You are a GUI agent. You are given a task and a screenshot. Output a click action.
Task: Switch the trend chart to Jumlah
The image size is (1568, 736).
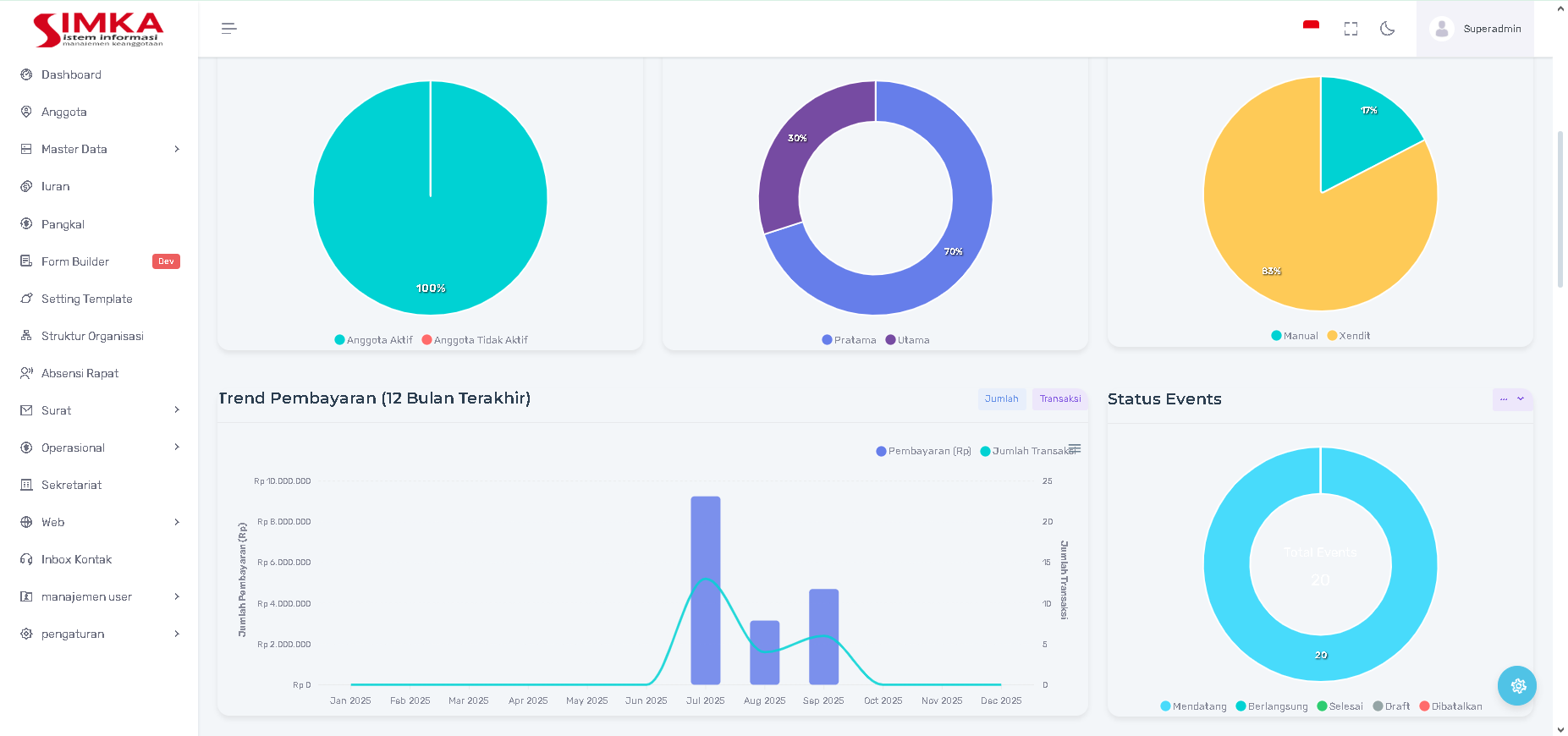(1001, 399)
